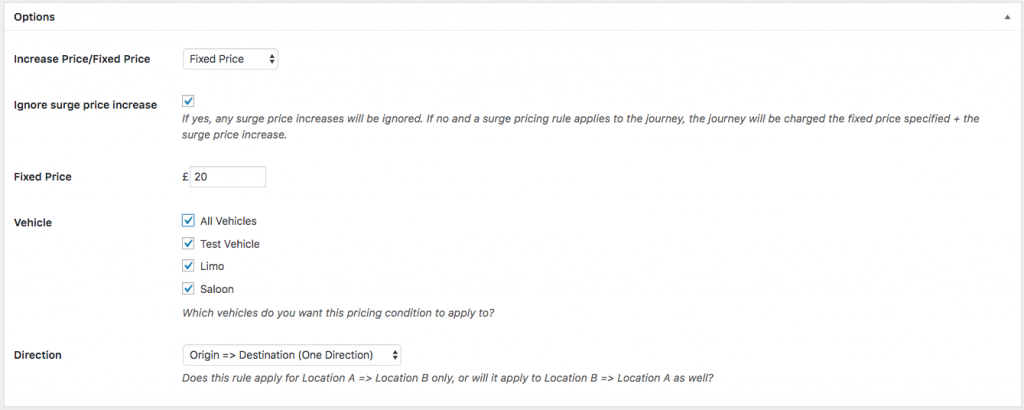This screenshot has height=410, width=1024.
Task: Click the 'Test Vehicle' label text
Action: 230,244
